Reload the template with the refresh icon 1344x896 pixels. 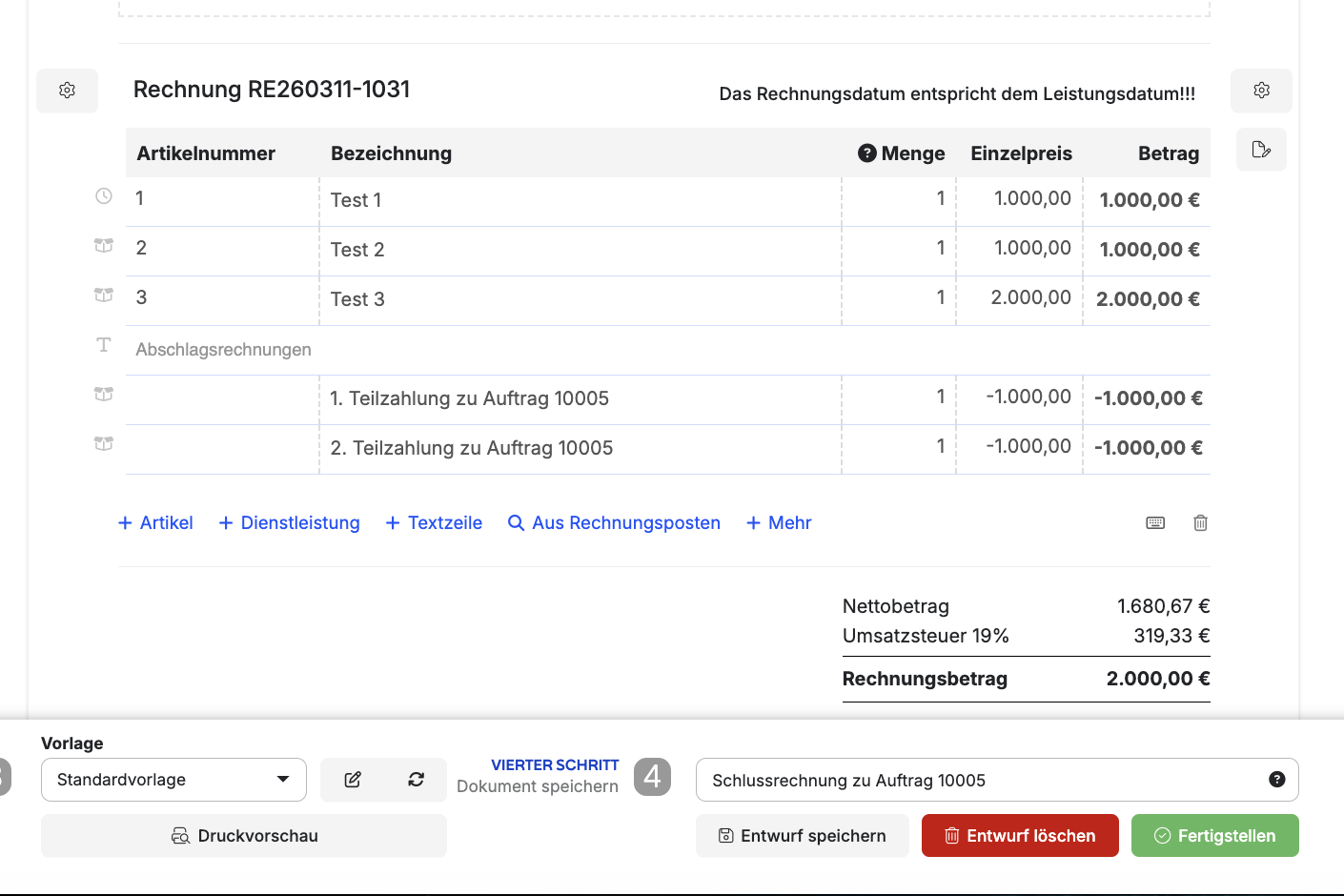click(417, 780)
